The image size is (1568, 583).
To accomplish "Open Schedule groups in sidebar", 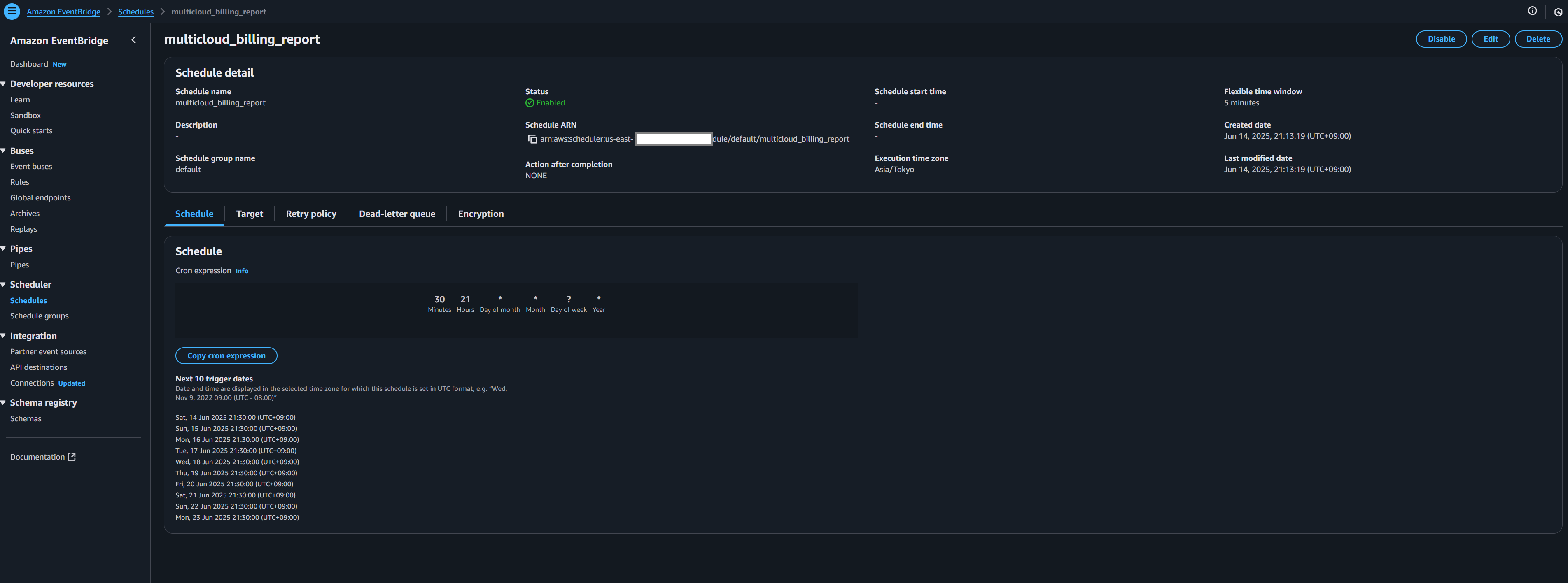I will [x=40, y=316].
